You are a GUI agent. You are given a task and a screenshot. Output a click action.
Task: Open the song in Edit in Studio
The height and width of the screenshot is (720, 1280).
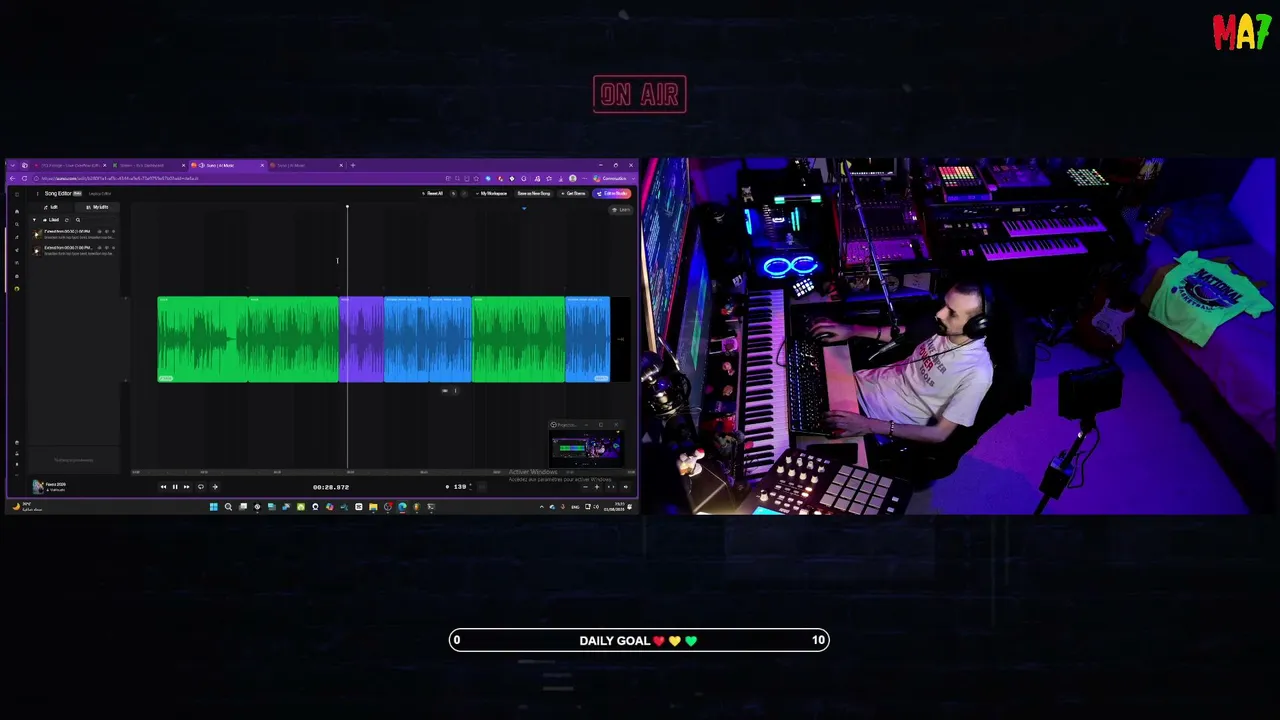point(613,193)
